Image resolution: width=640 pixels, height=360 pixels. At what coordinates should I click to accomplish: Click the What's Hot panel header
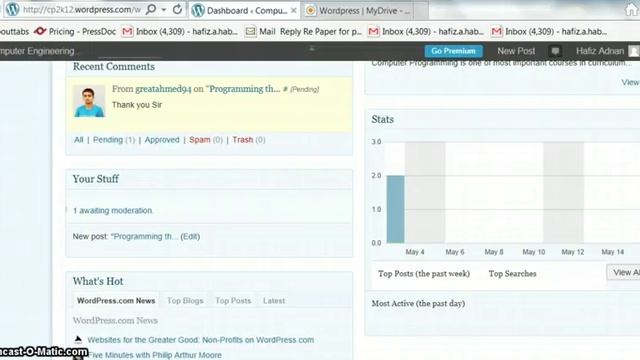click(x=209, y=281)
